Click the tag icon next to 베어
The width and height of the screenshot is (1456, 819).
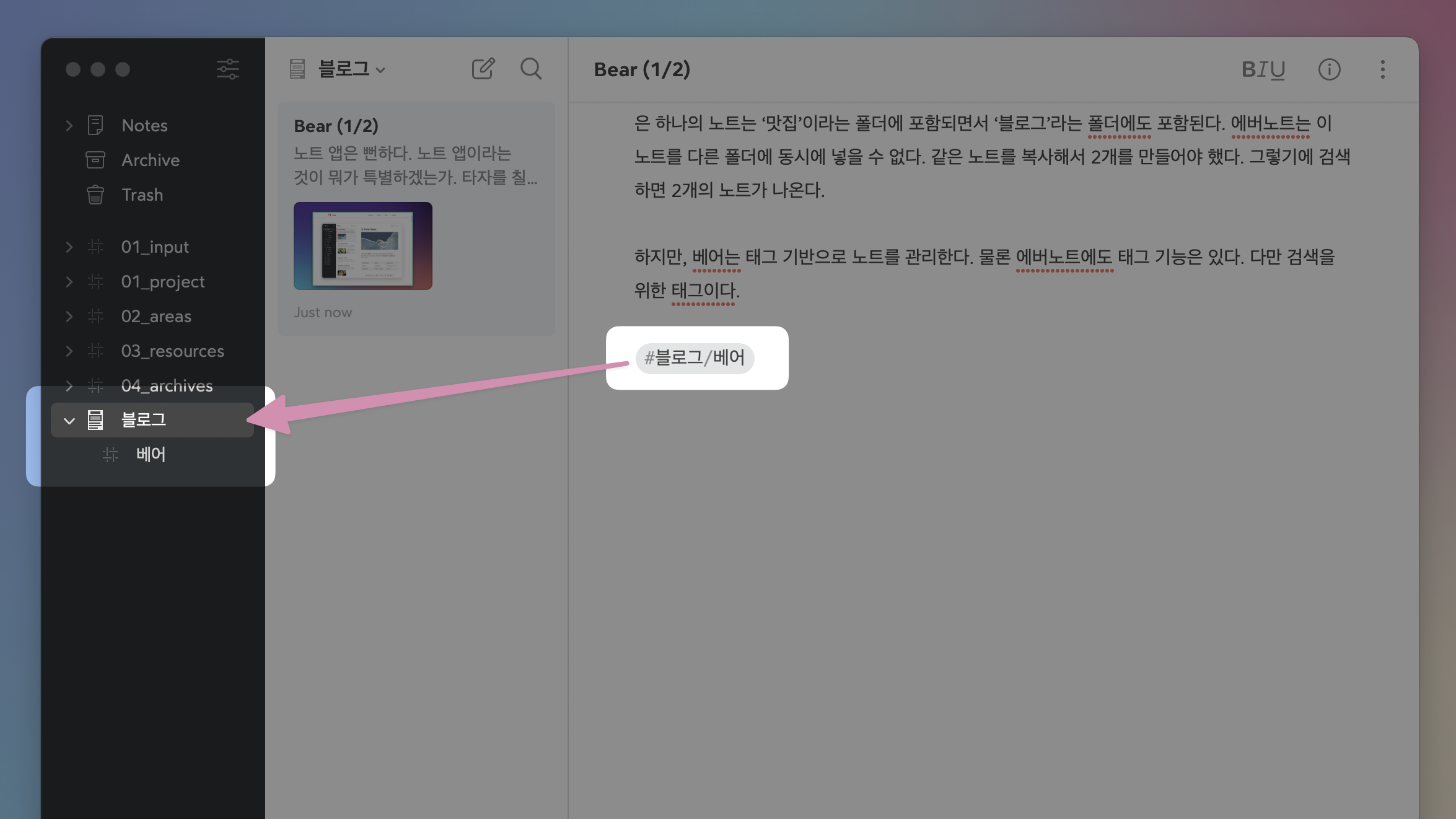coord(110,455)
